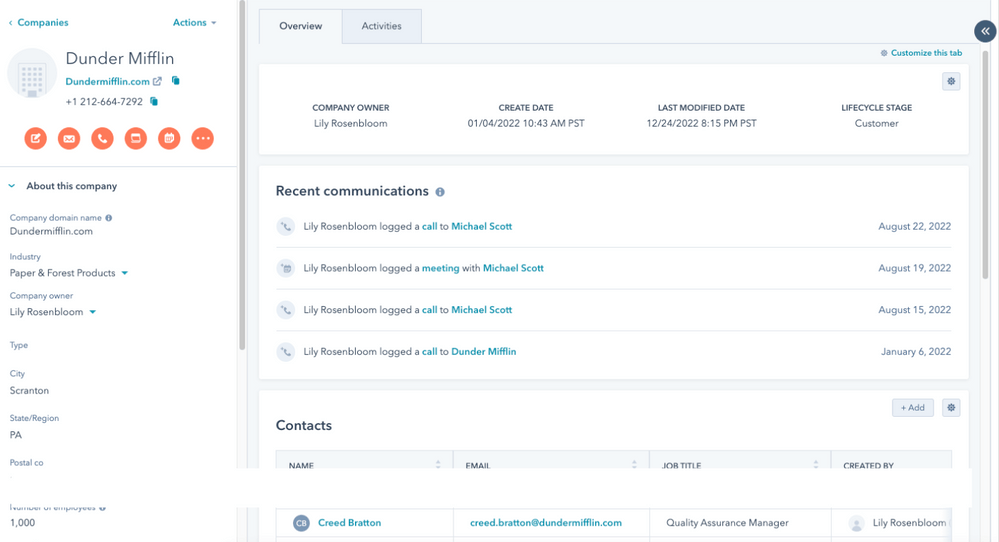This screenshot has height=542, width=999.
Task: Switch to the Overview tab
Action: click(301, 26)
